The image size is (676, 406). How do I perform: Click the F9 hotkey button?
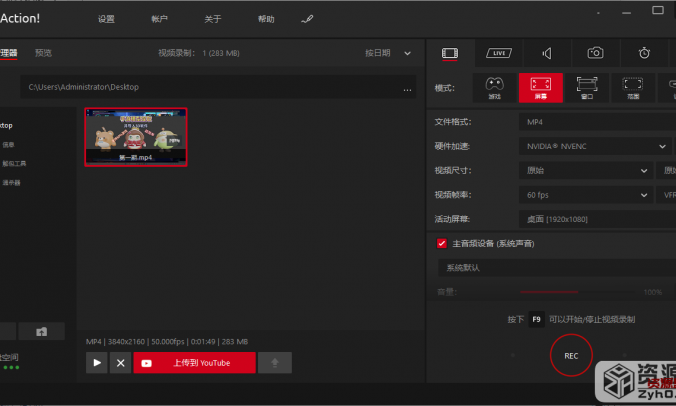pyautogui.click(x=536, y=319)
